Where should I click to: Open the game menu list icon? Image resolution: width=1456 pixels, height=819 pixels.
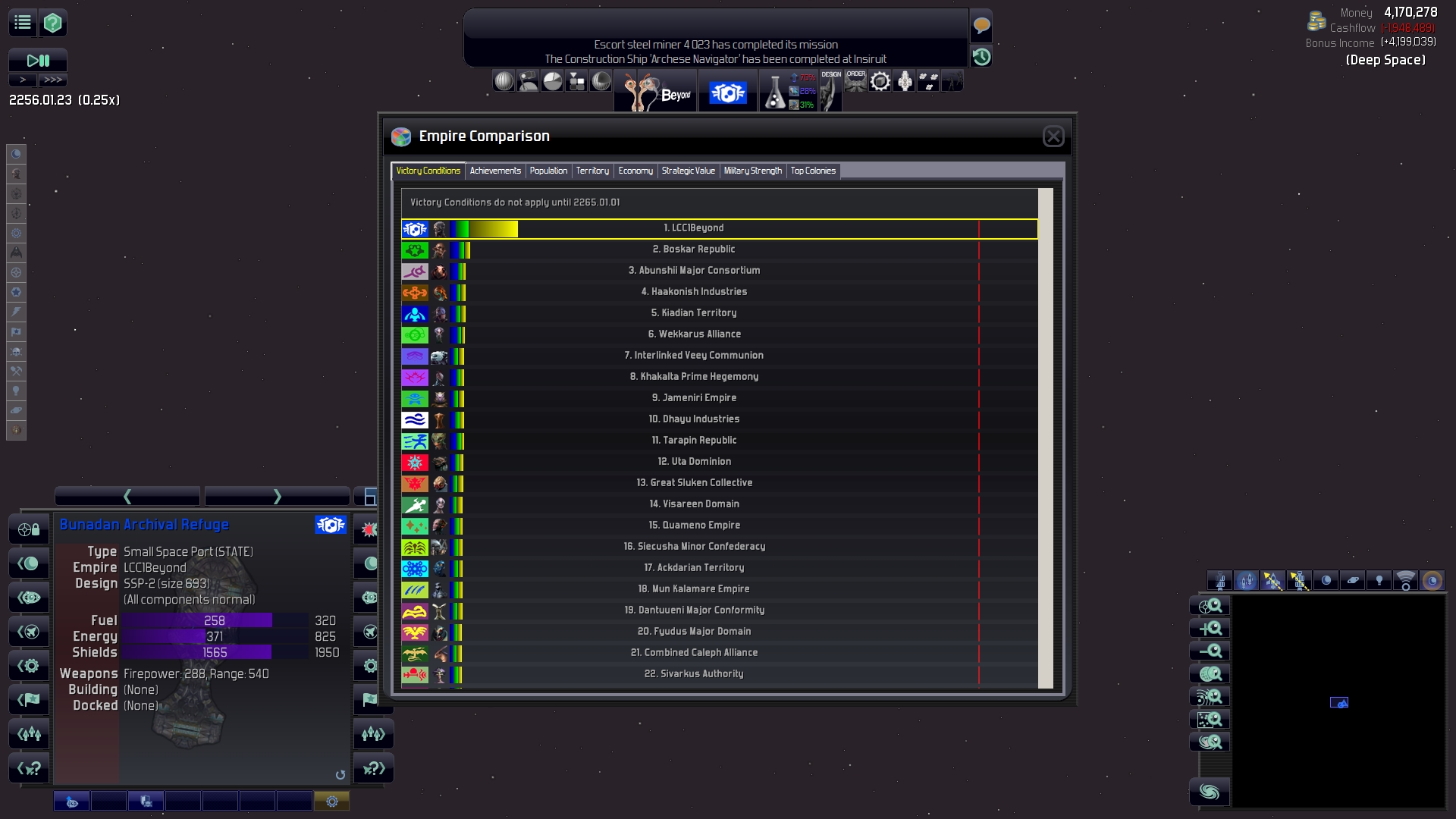(23, 23)
